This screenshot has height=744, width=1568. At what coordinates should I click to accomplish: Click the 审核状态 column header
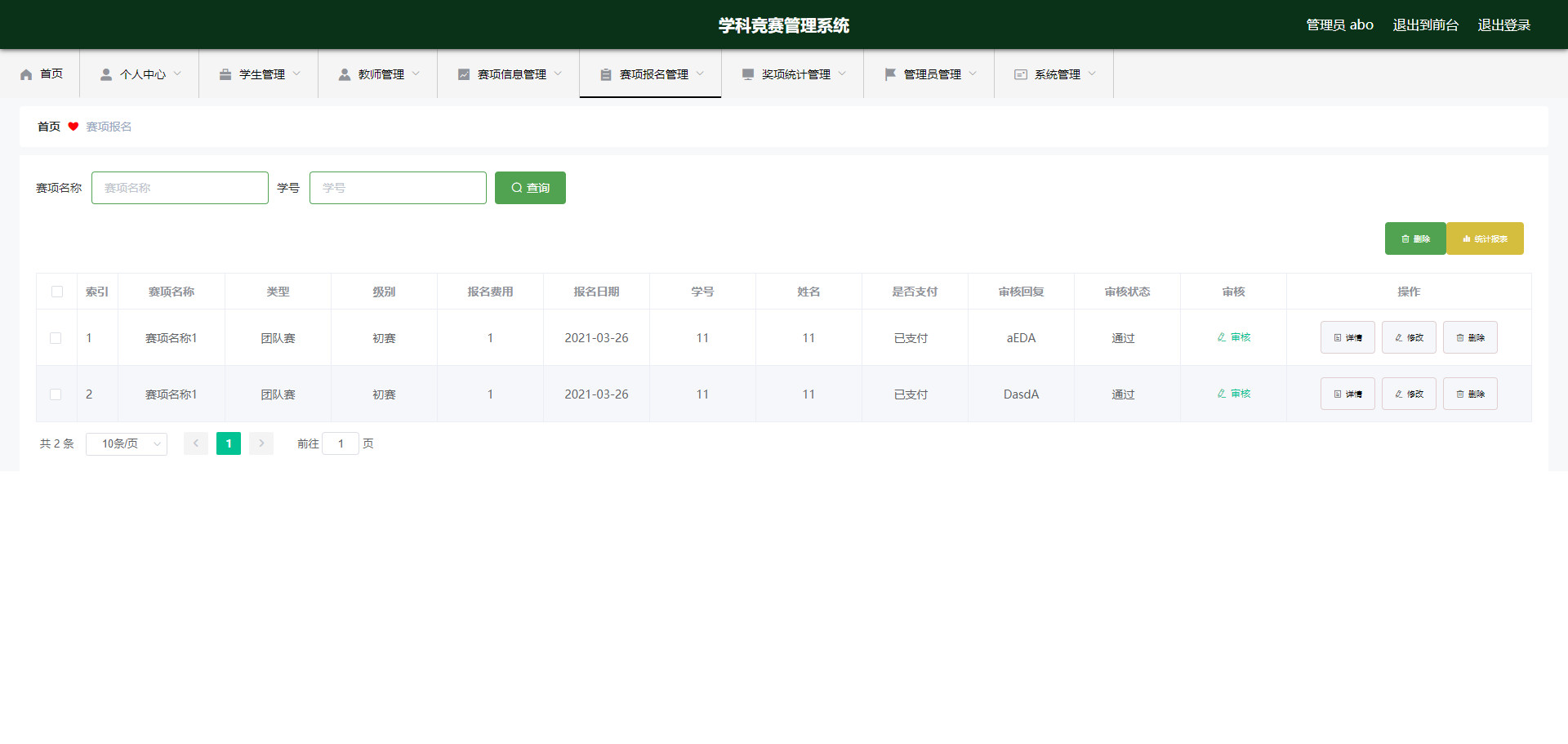1127,292
